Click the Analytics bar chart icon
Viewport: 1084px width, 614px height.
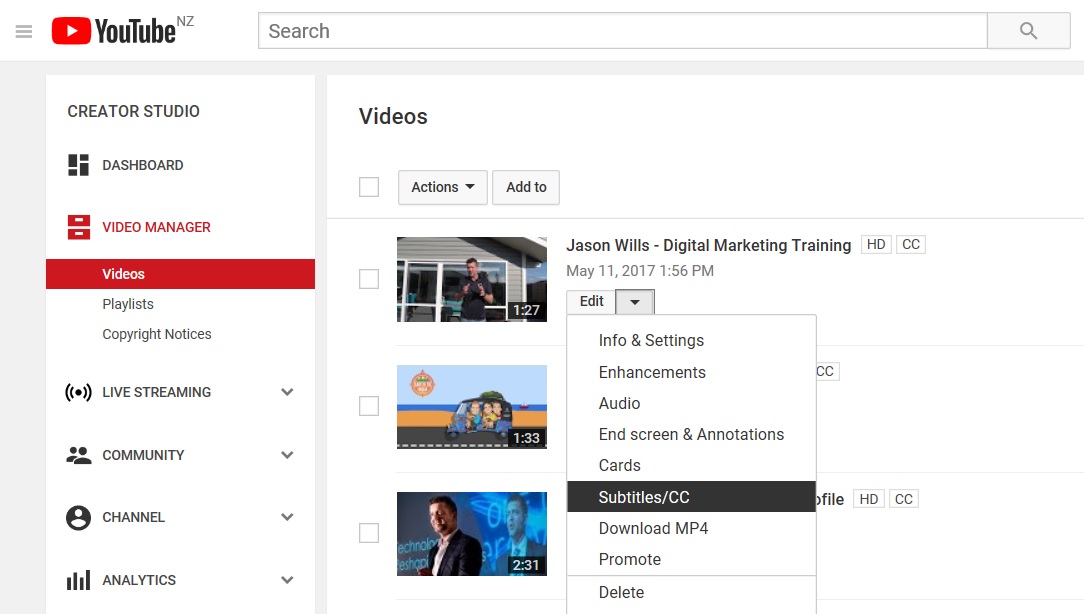coord(78,580)
